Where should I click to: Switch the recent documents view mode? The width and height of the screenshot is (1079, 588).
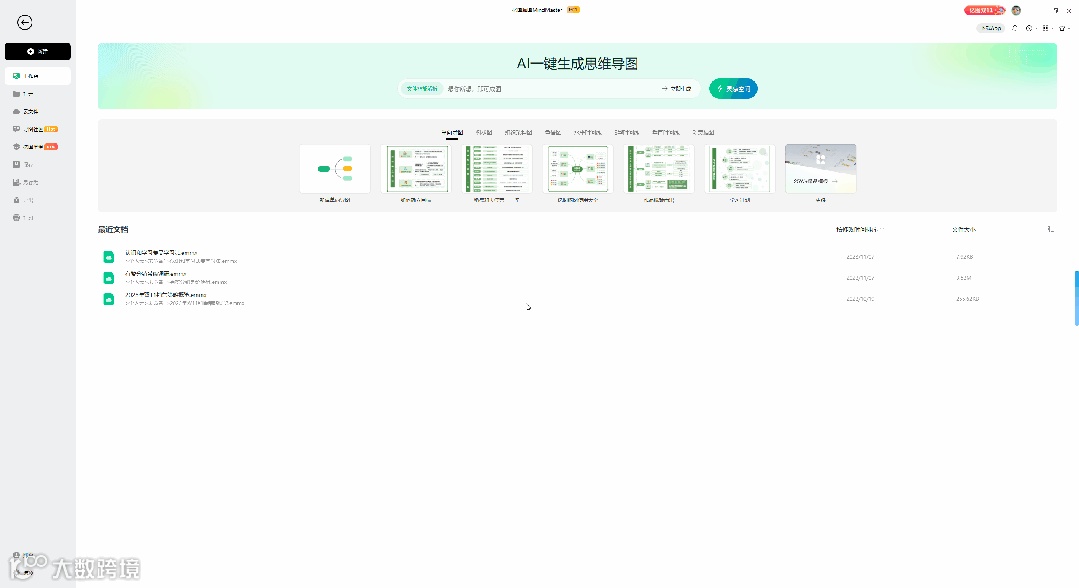click(x=1049, y=229)
